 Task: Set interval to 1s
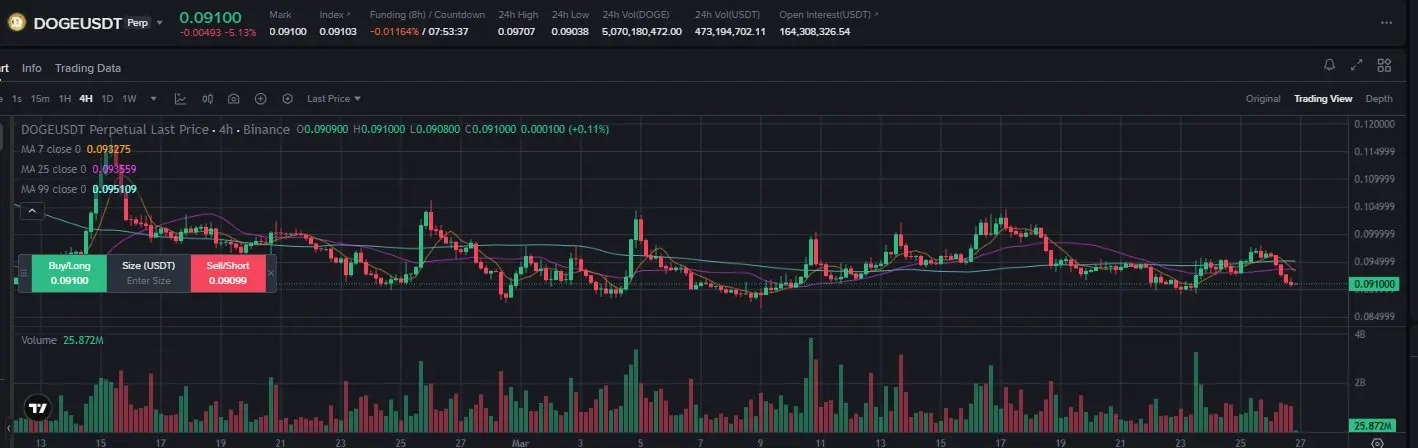[17, 99]
